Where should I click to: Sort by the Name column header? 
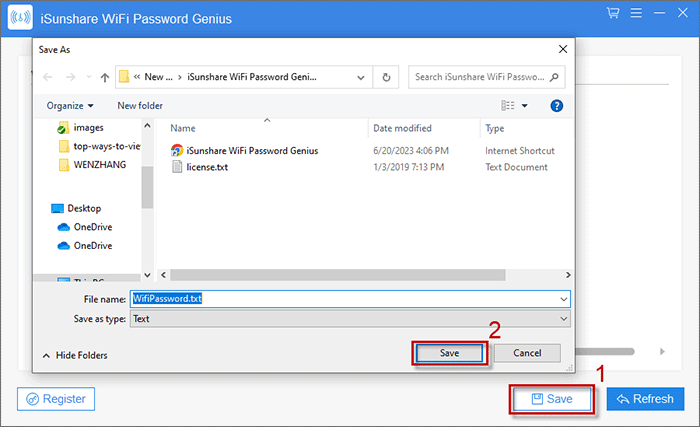[x=183, y=128]
